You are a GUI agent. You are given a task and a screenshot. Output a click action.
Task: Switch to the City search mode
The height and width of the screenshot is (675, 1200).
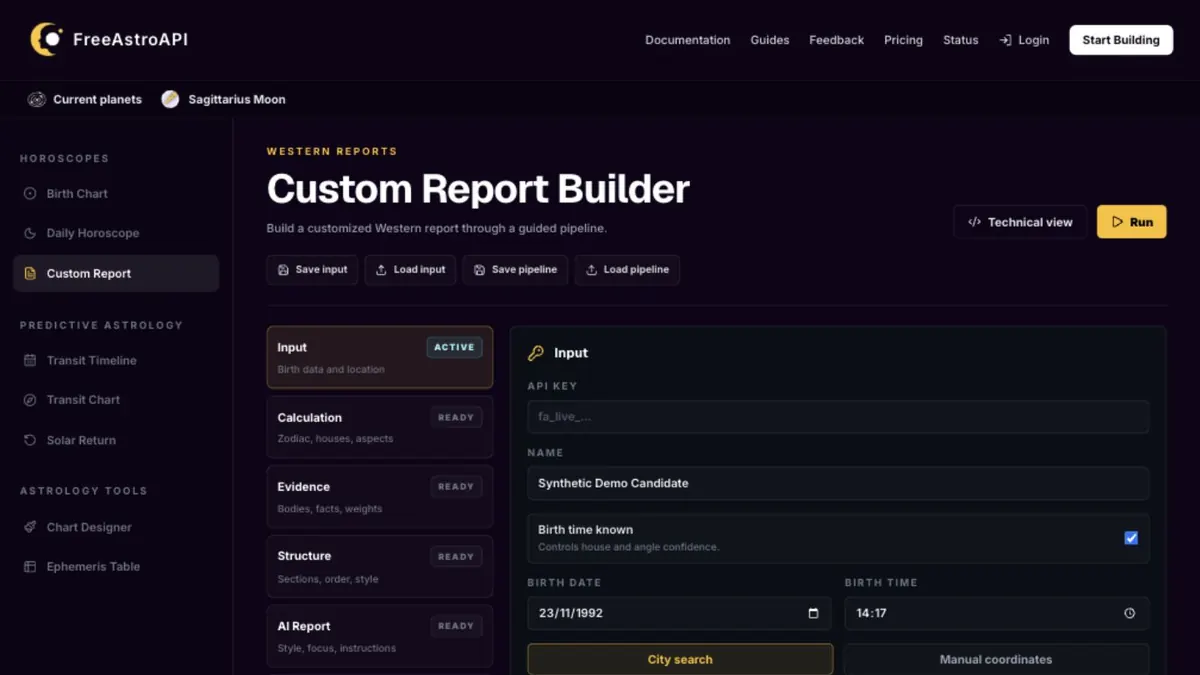click(680, 660)
